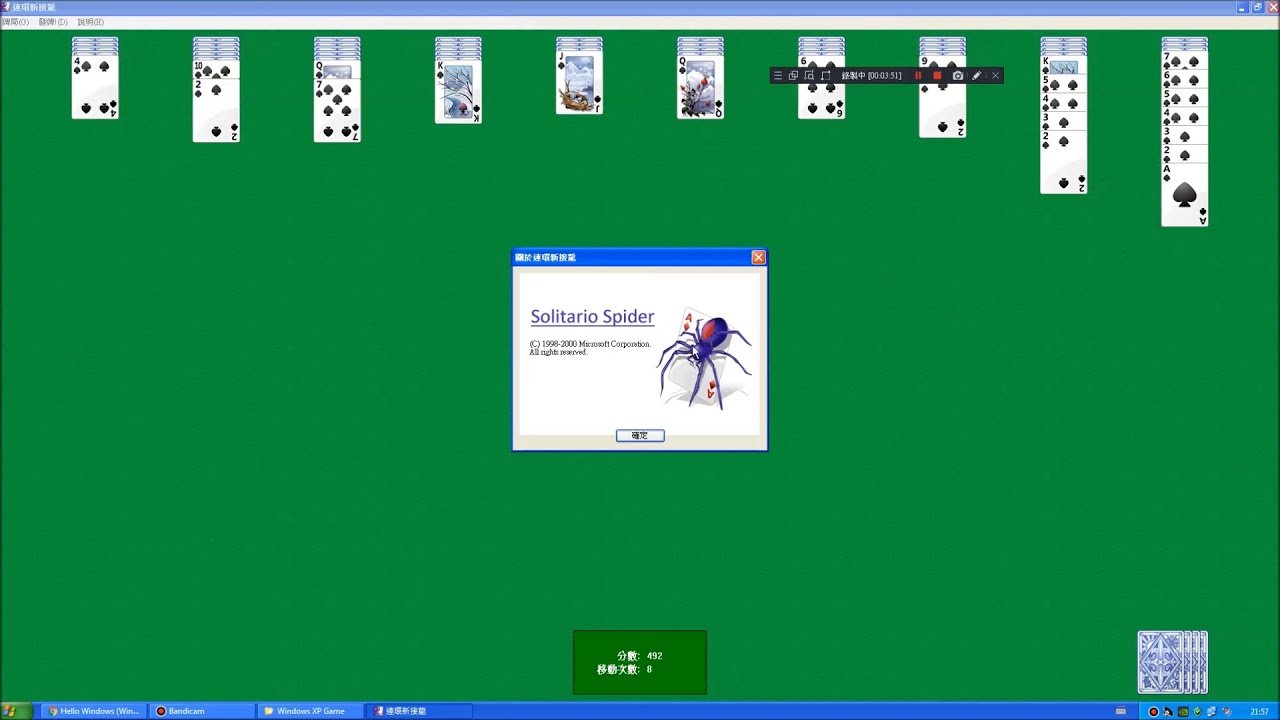Click the system tray clock showing 21:57
The image size is (1280, 720).
tap(1259, 712)
